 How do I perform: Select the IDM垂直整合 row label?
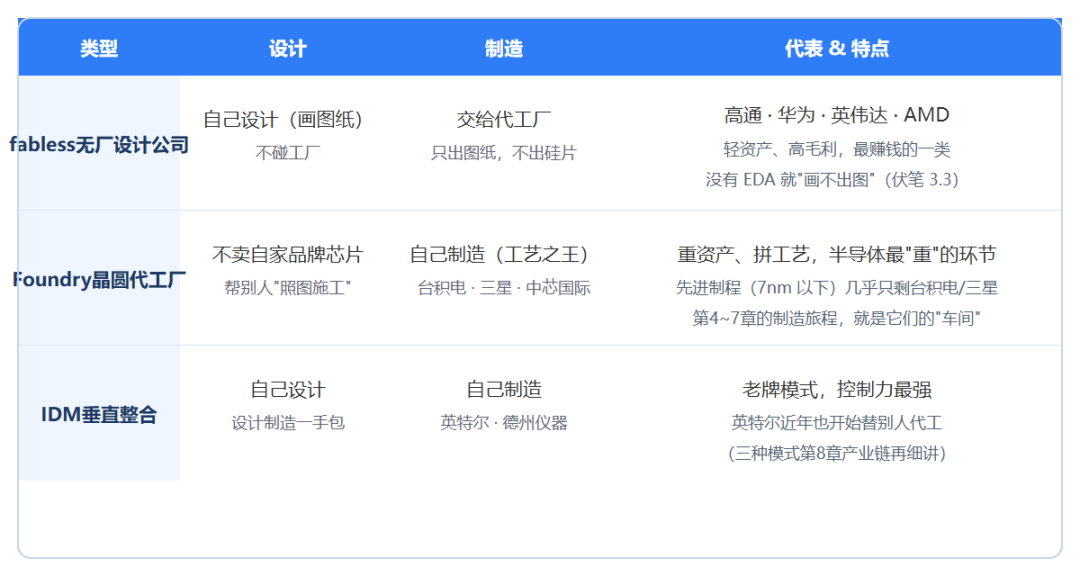tap(98, 415)
